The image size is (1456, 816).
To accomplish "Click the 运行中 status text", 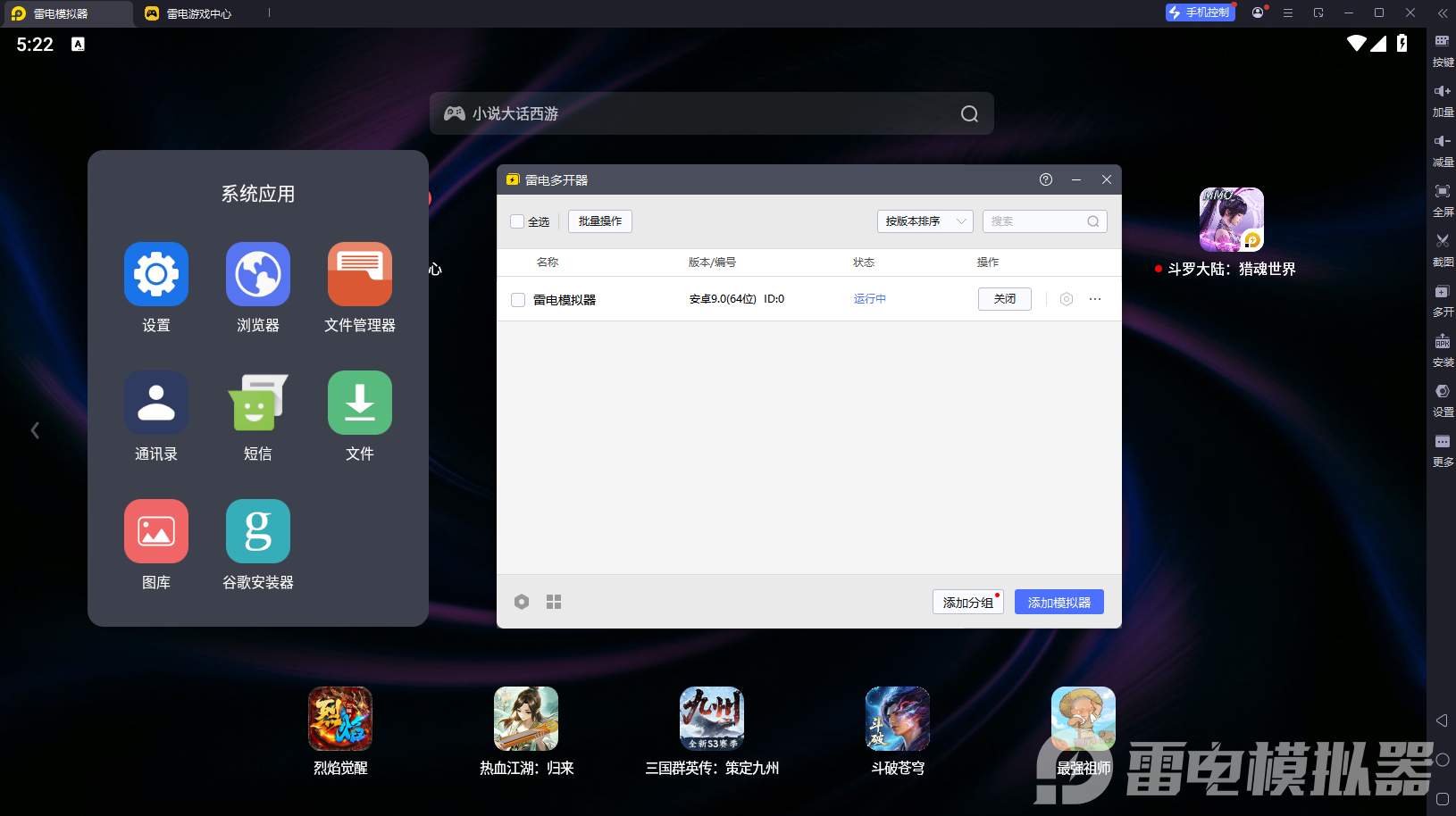I will tap(870, 299).
